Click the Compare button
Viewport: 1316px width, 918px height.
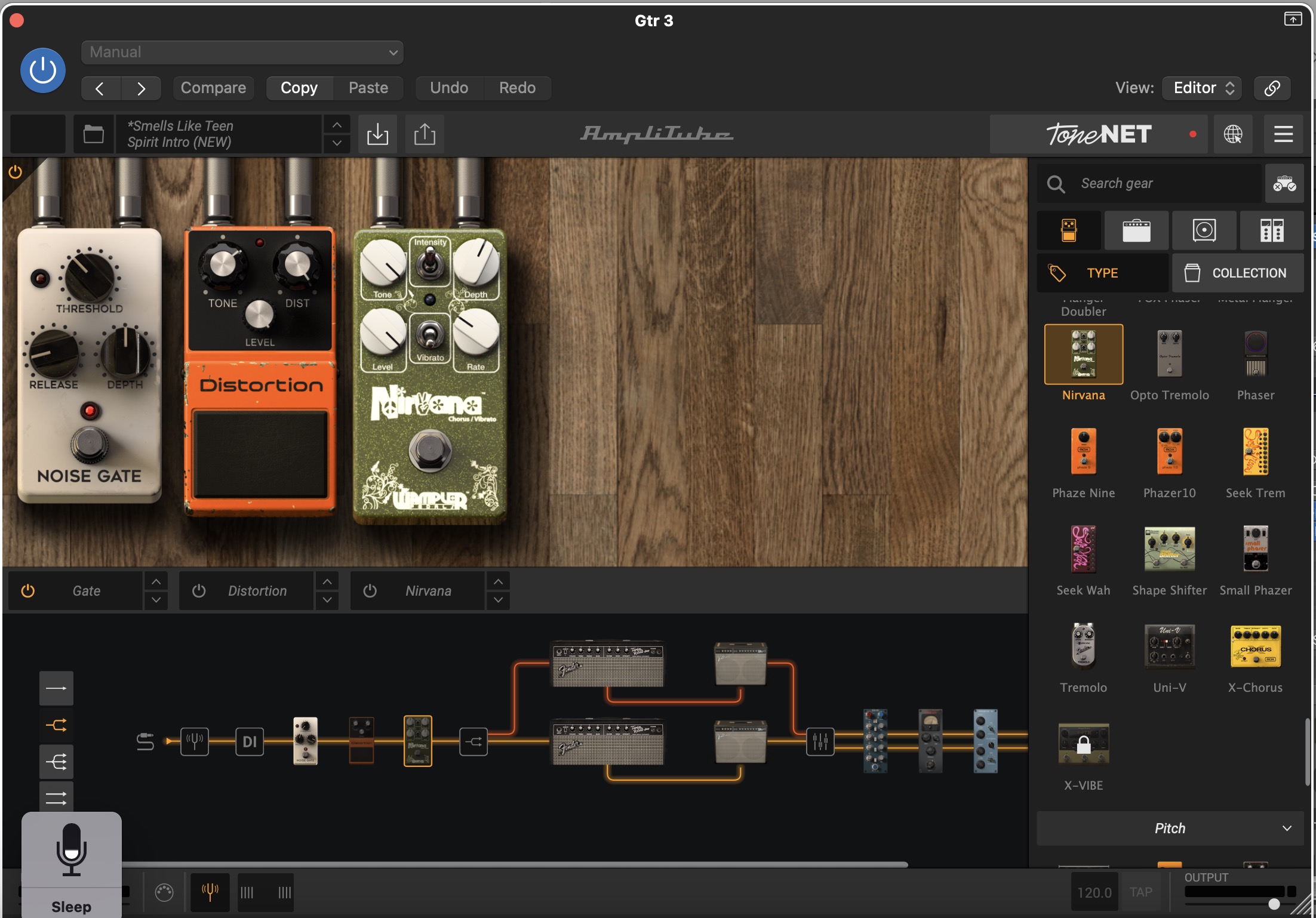[x=213, y=88]
